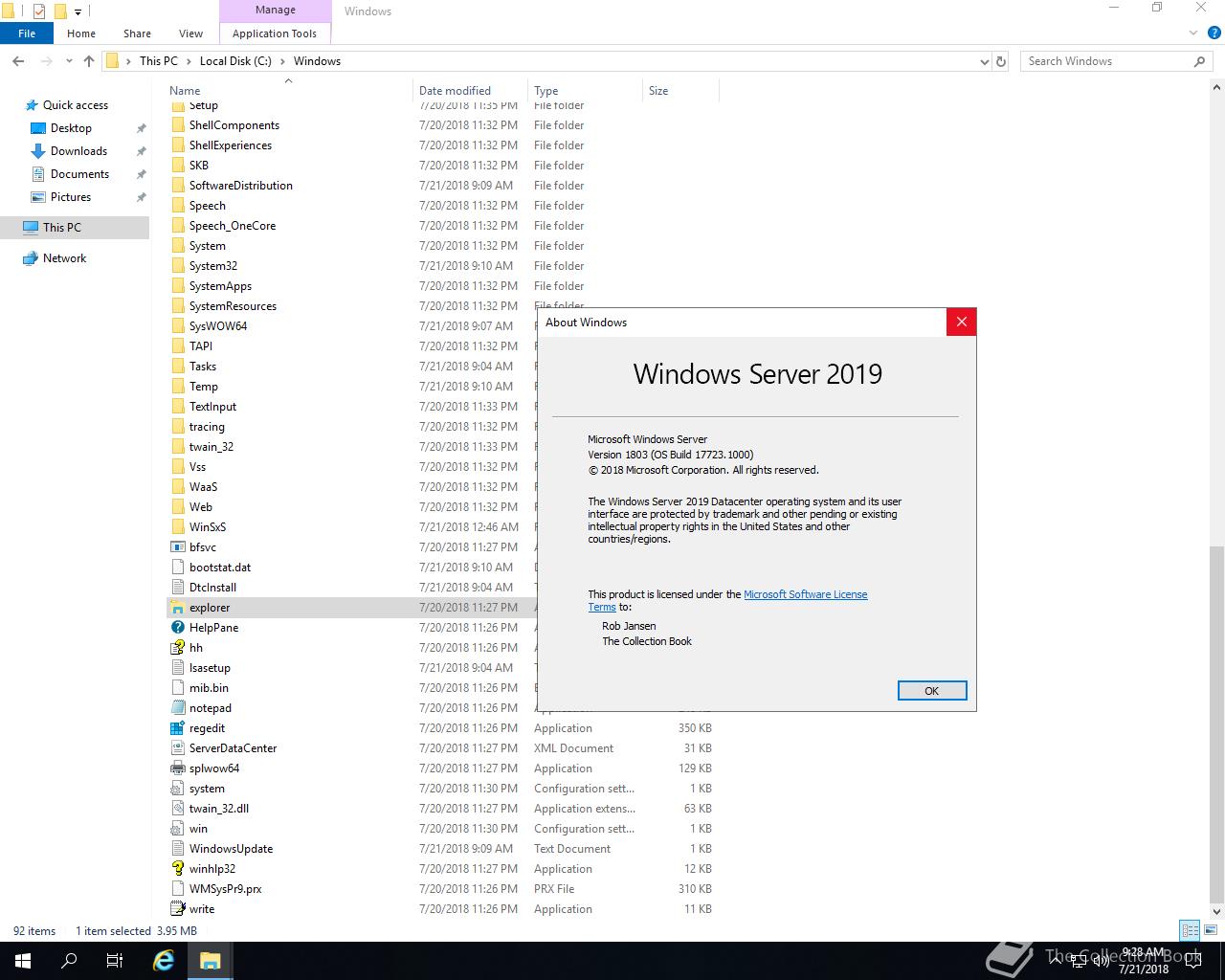Viewport: 1225px width, 980px height.
Task: Select the regedit application icon
Action: point(177,728)
